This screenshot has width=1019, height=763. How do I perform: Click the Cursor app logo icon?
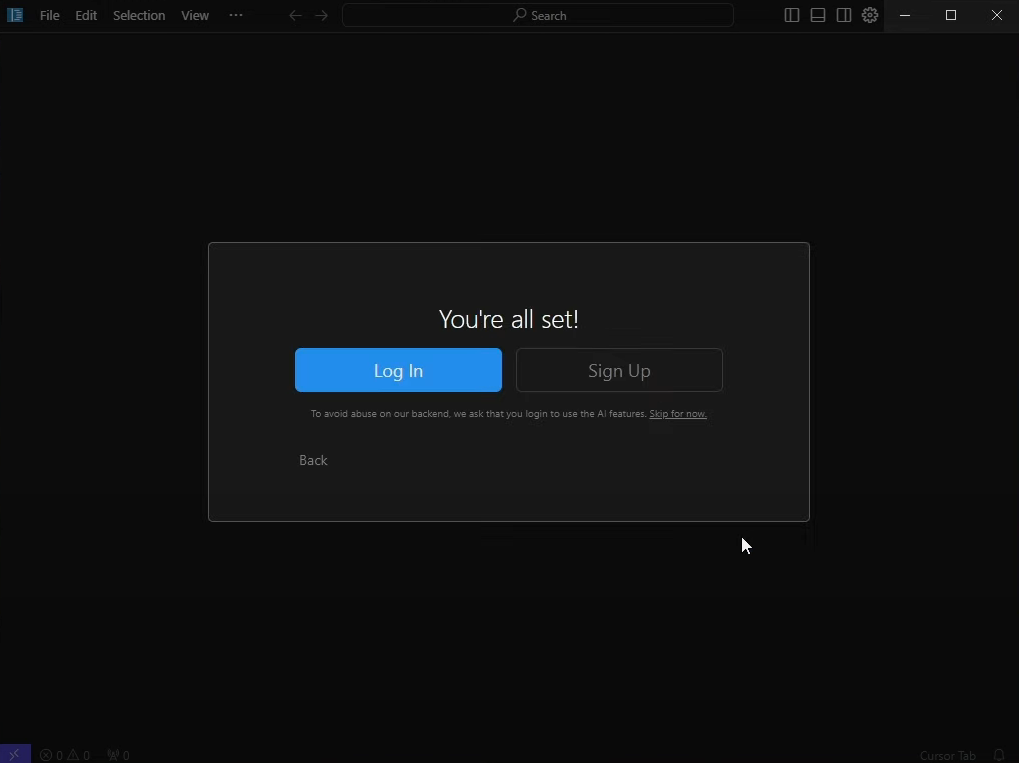(15, 15)
